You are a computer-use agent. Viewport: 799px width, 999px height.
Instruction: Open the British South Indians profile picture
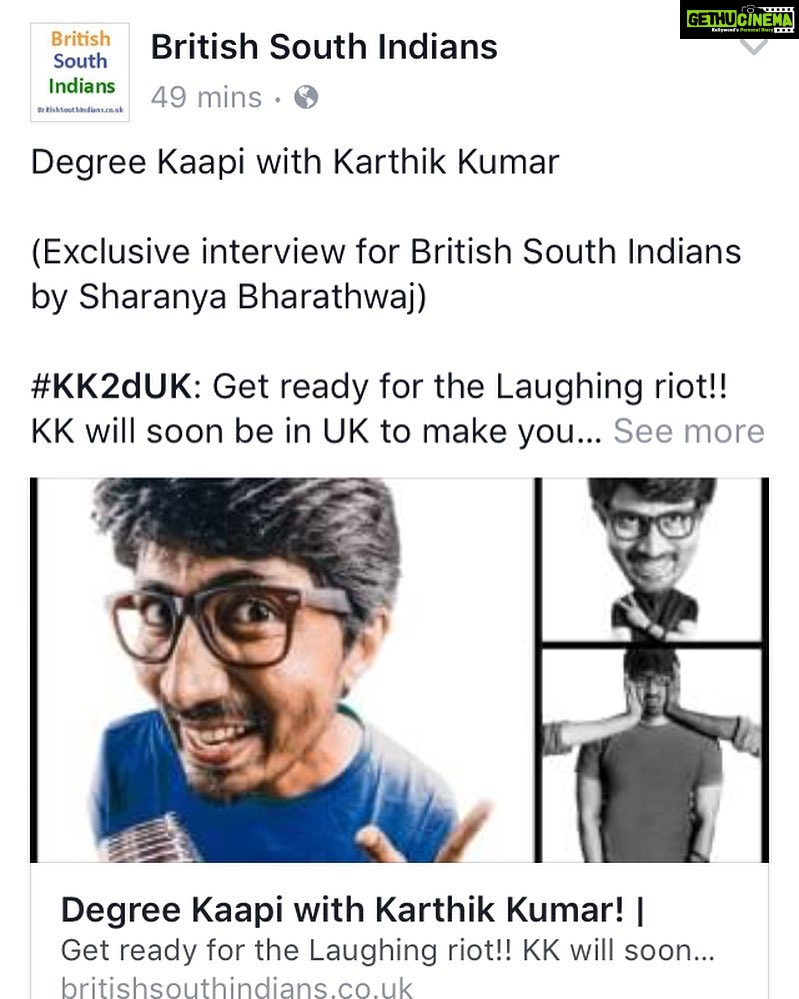pyautogui.click(x=80, y=72)
